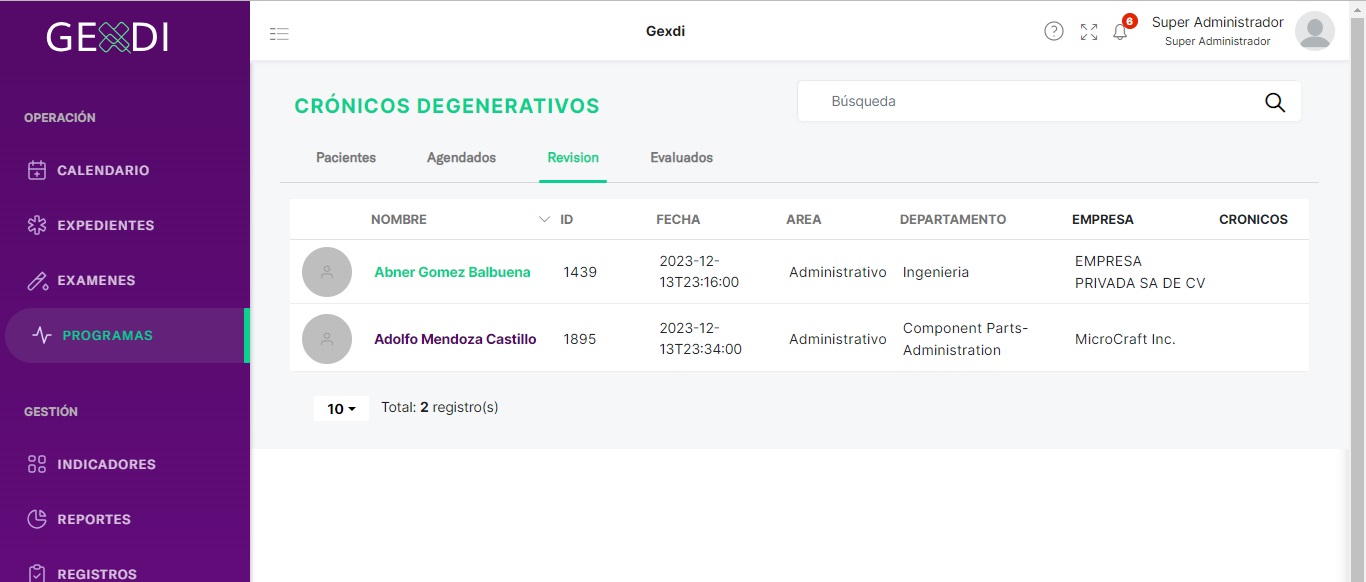This screenshot has height=582, width=1366.
Task: Switch to the Pacientes tab
Action: (x=346, y=158)
